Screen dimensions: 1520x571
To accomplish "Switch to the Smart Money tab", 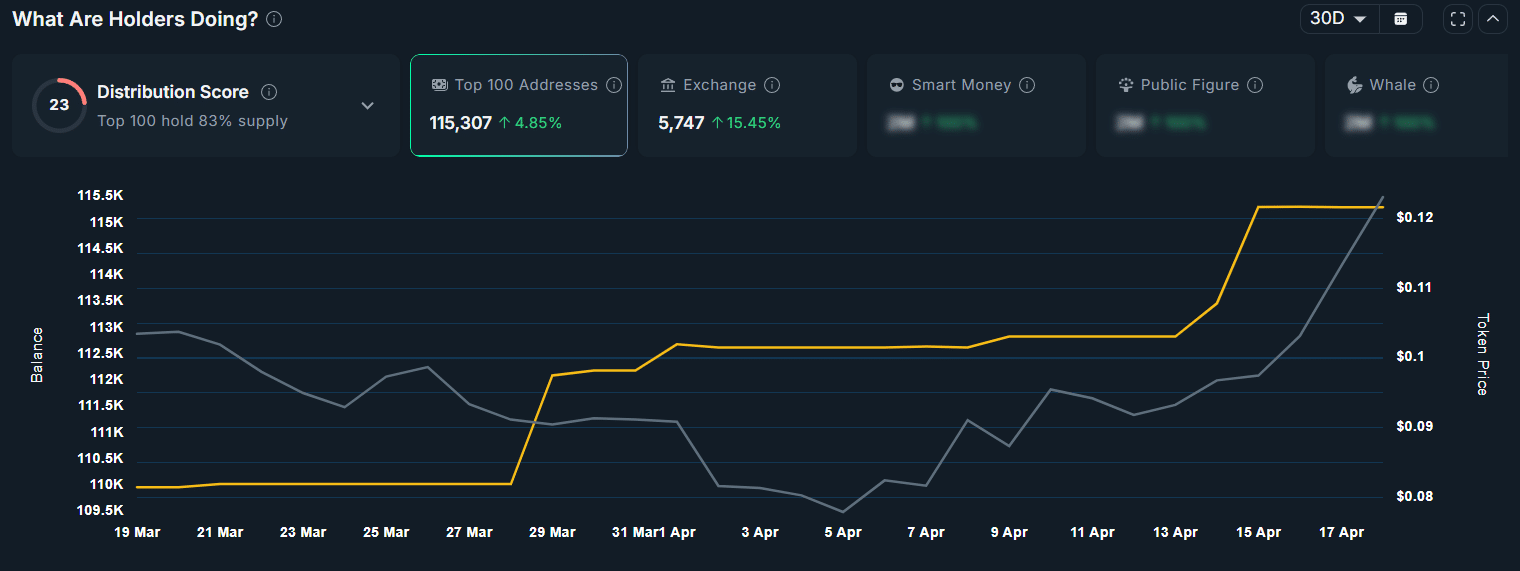I will [x=976, y=105].
